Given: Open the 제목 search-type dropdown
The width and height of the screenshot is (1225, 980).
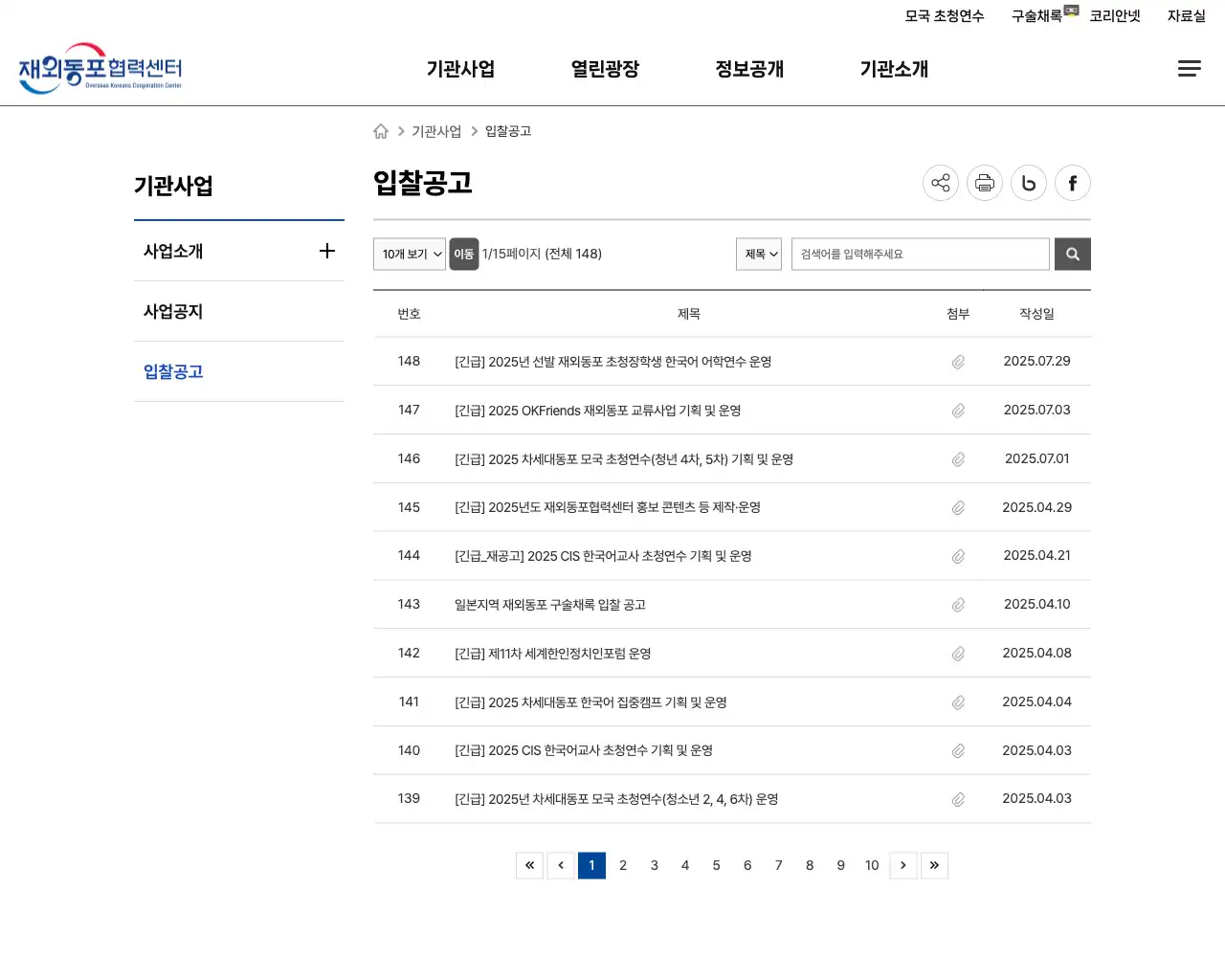Looking at the screenshot, I should pyautogui.click(x=759, y=254).
